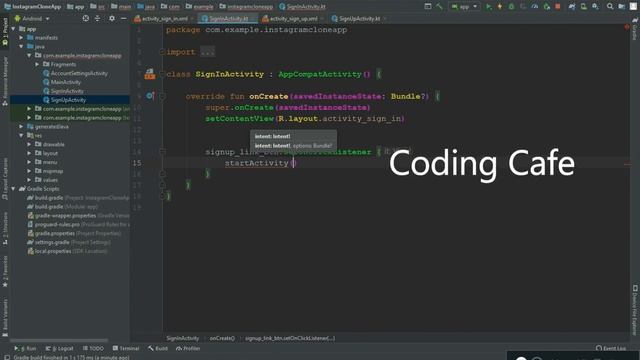640x360 pixels.
Task: Expand the Fragments package
Action: coord(37,64)
